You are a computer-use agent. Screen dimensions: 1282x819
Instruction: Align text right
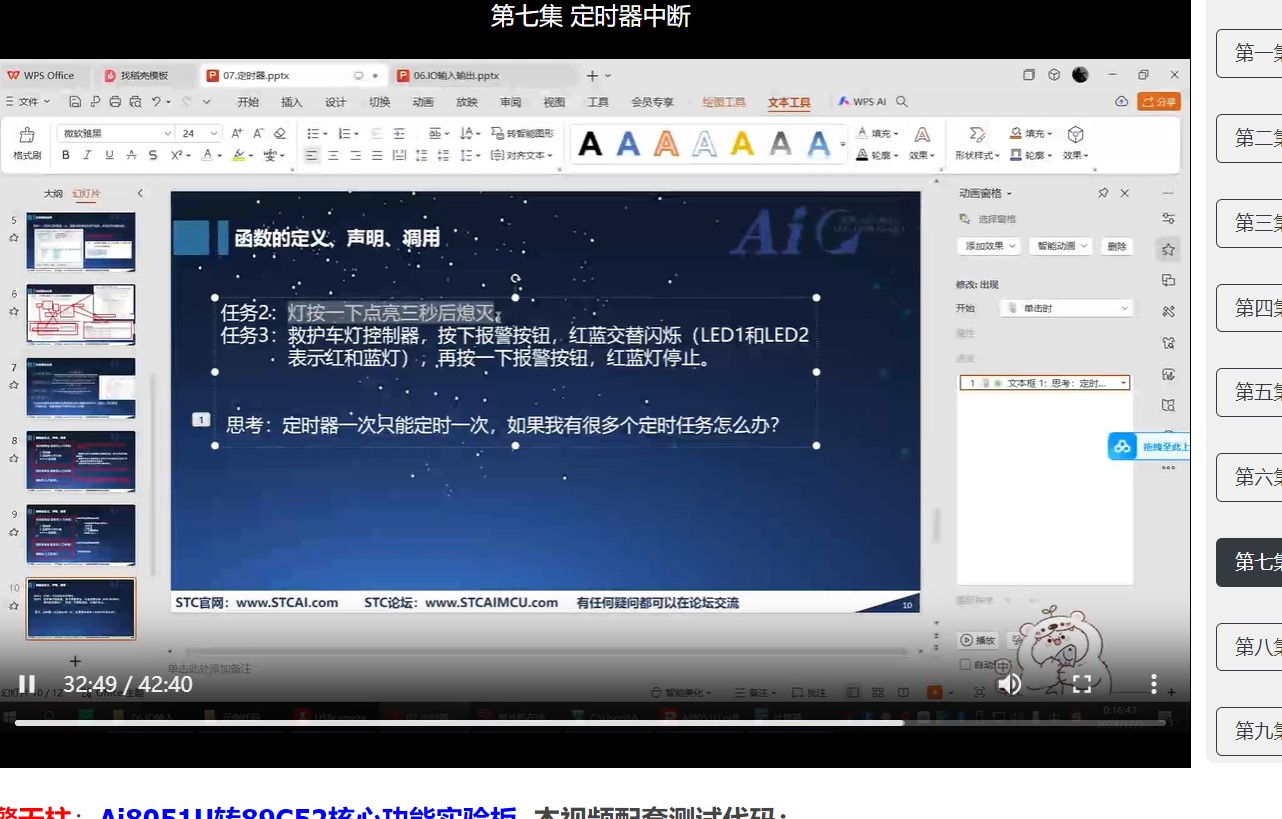[355, 155]
